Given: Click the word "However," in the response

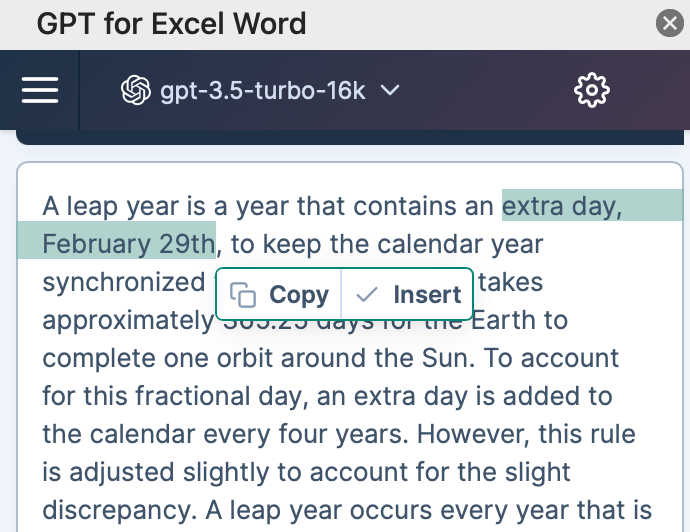Looking at the screenshot, I should pyautogui.click(x=473, y=434).
